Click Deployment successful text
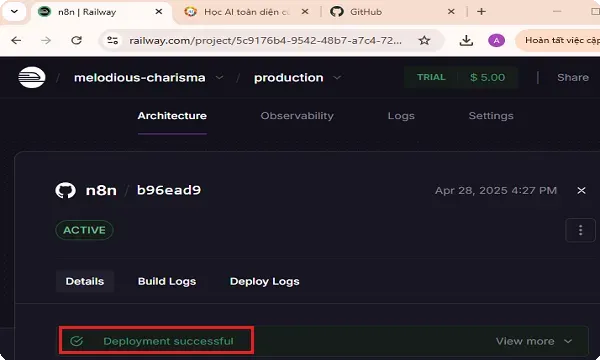 168,341
